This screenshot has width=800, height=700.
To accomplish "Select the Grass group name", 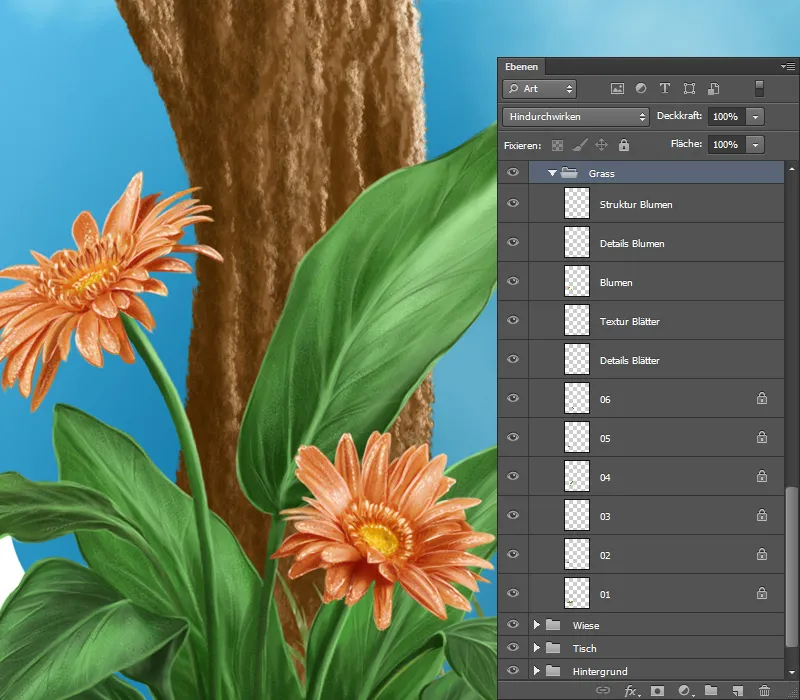I will (x=602, y=173).
